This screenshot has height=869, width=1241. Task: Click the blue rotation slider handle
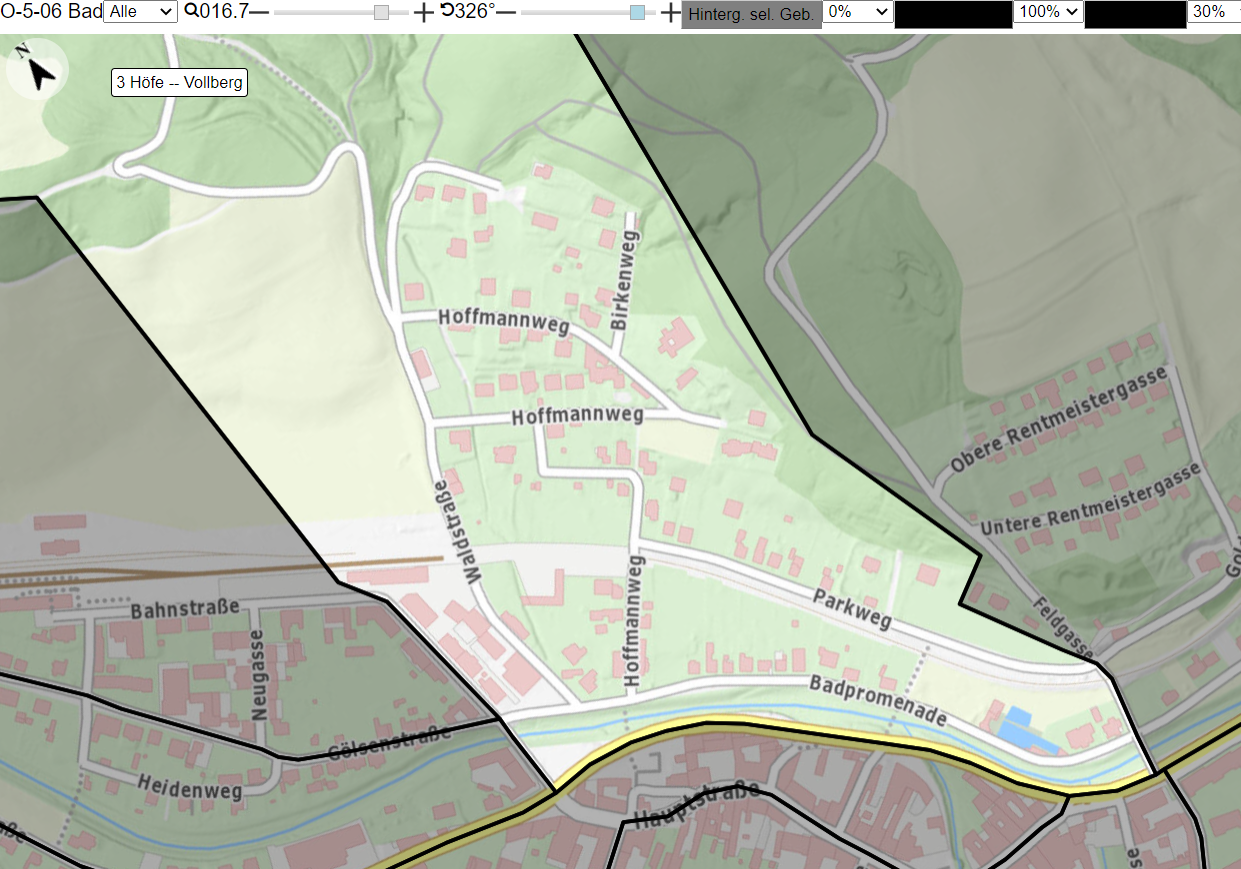point(637,12)
